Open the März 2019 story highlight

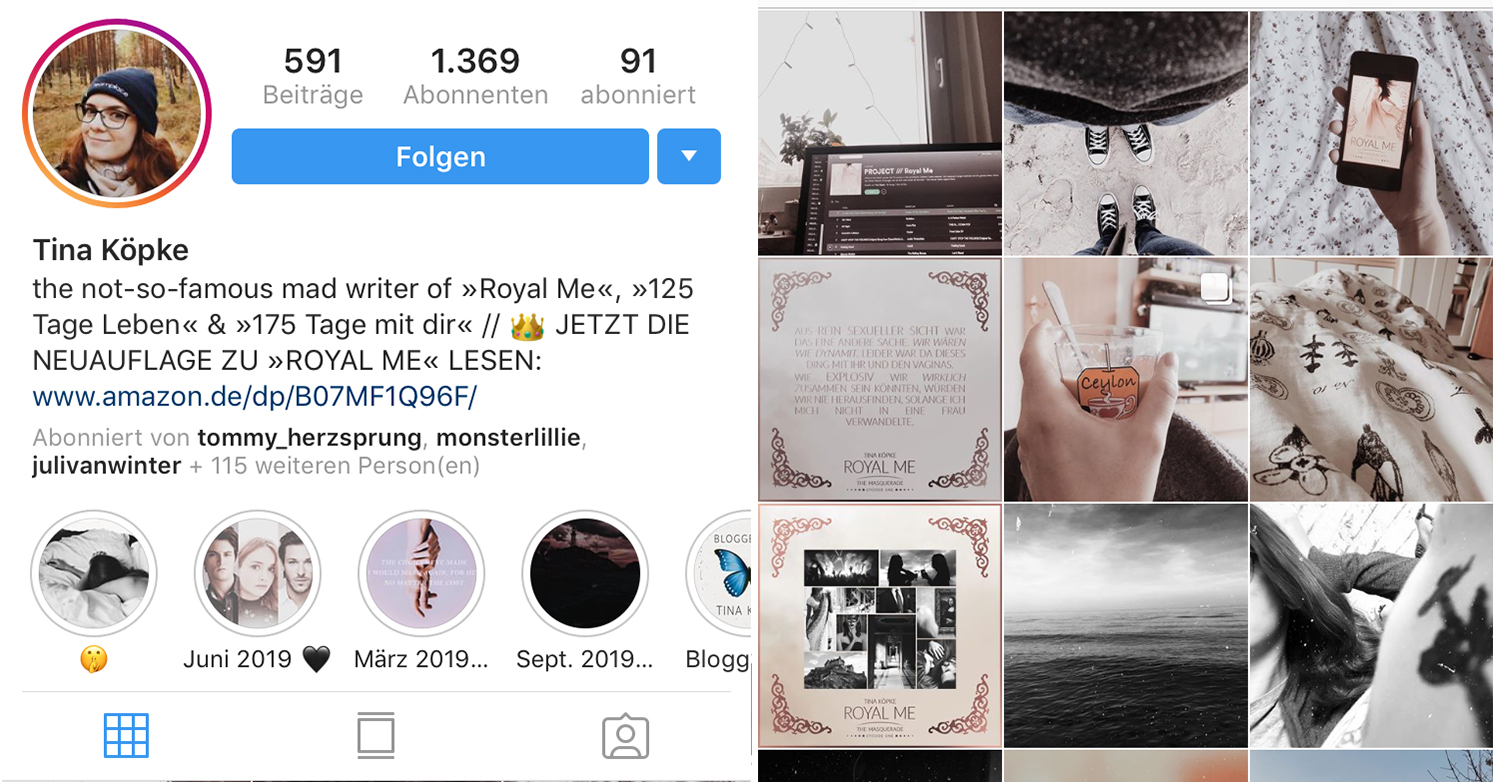pyautogui.click(x=421, y=574)
